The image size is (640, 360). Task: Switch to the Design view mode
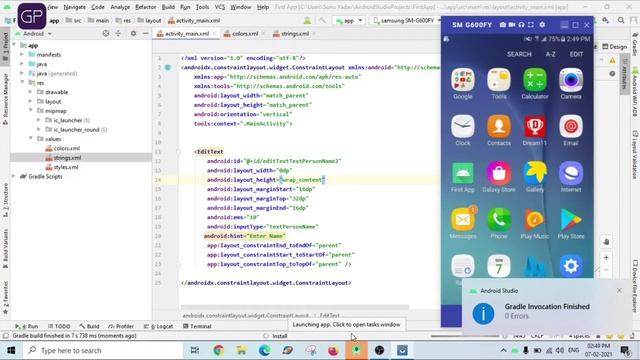click(615, 47)
